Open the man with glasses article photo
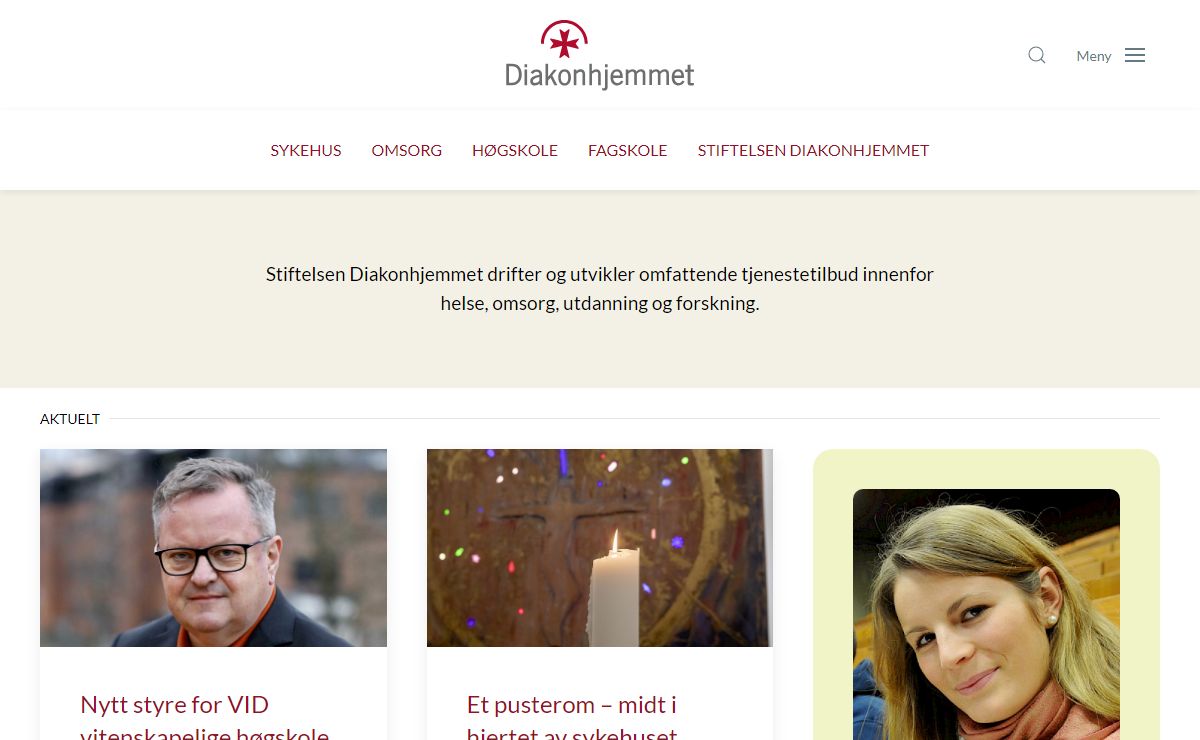This screenshot has height=740, width=1200. click(213, 548)
